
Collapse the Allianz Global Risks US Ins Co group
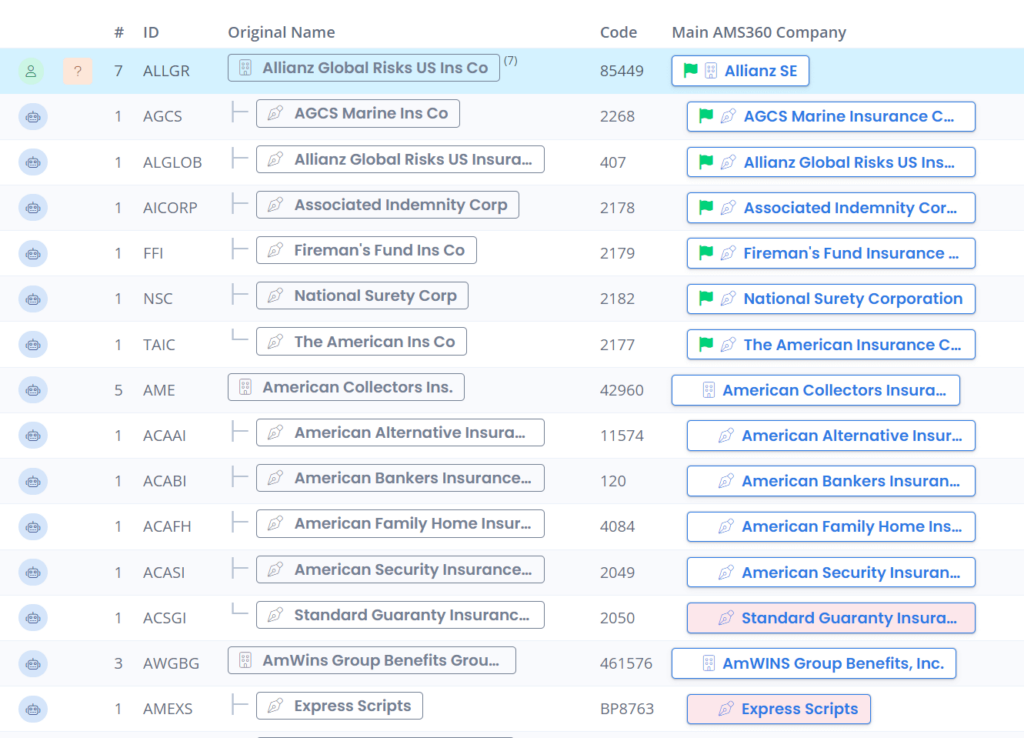pyautogui.click(x=245, y=68)
